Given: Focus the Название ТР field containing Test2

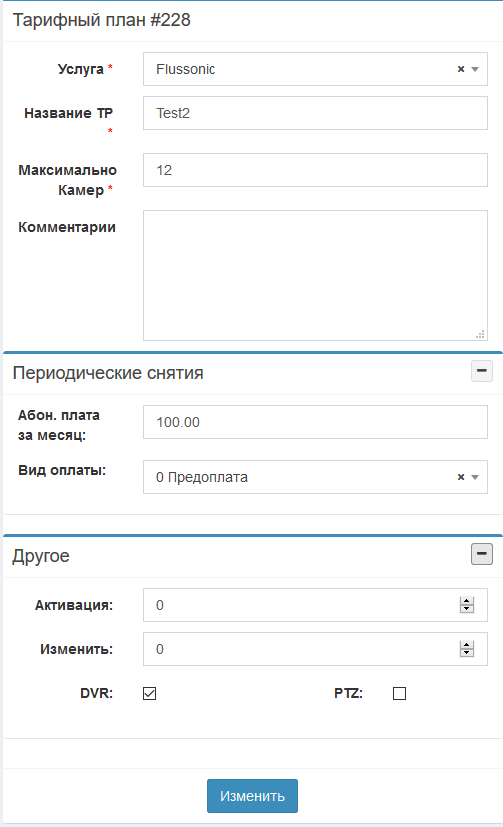Looking at the screenshot, I should click(x=315, y=113).
